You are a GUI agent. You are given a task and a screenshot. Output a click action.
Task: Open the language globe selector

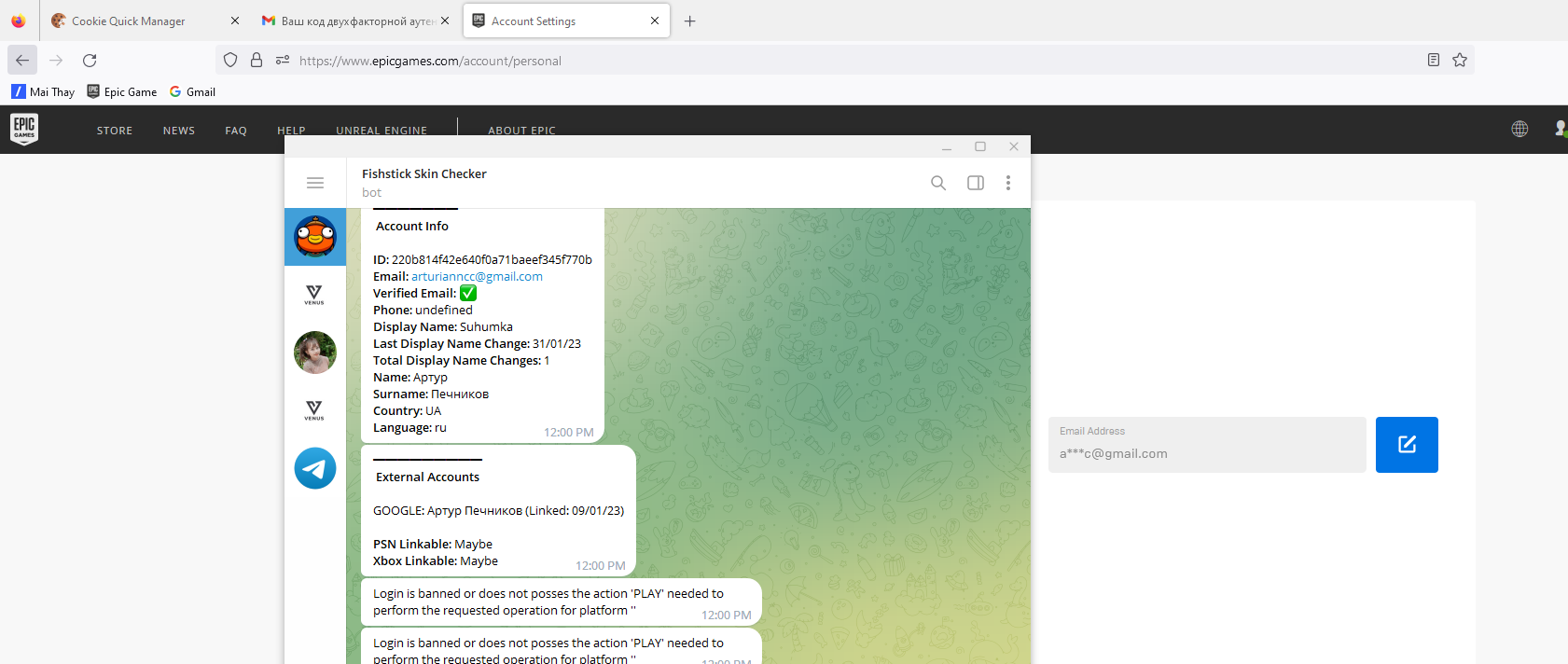pos(1519,129)
